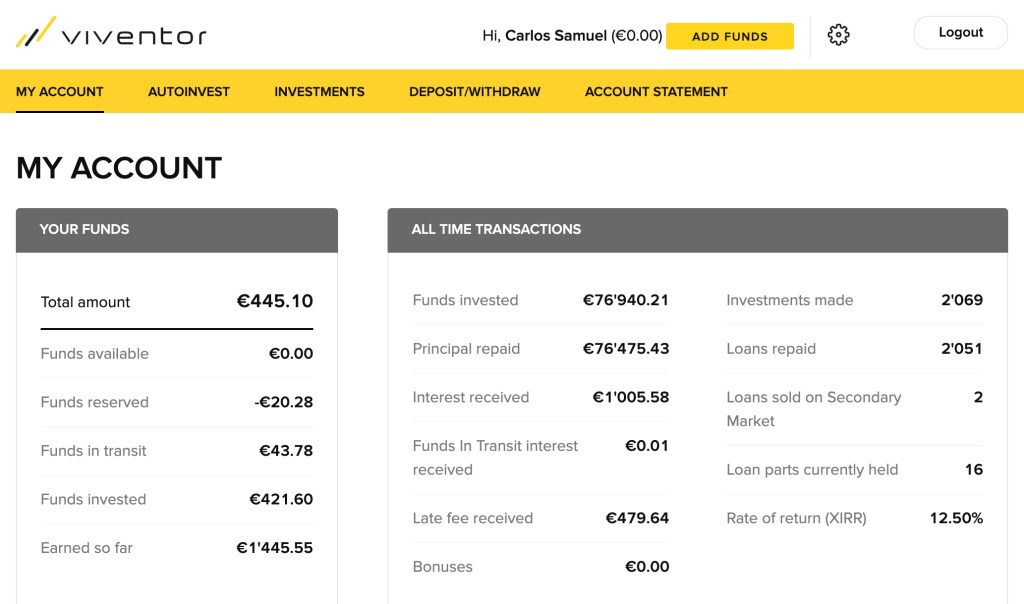Go to the DEPOSIT/WITHDRAW tab
The height and width of the screenshot is (604, 1024).
pos(474,92)
